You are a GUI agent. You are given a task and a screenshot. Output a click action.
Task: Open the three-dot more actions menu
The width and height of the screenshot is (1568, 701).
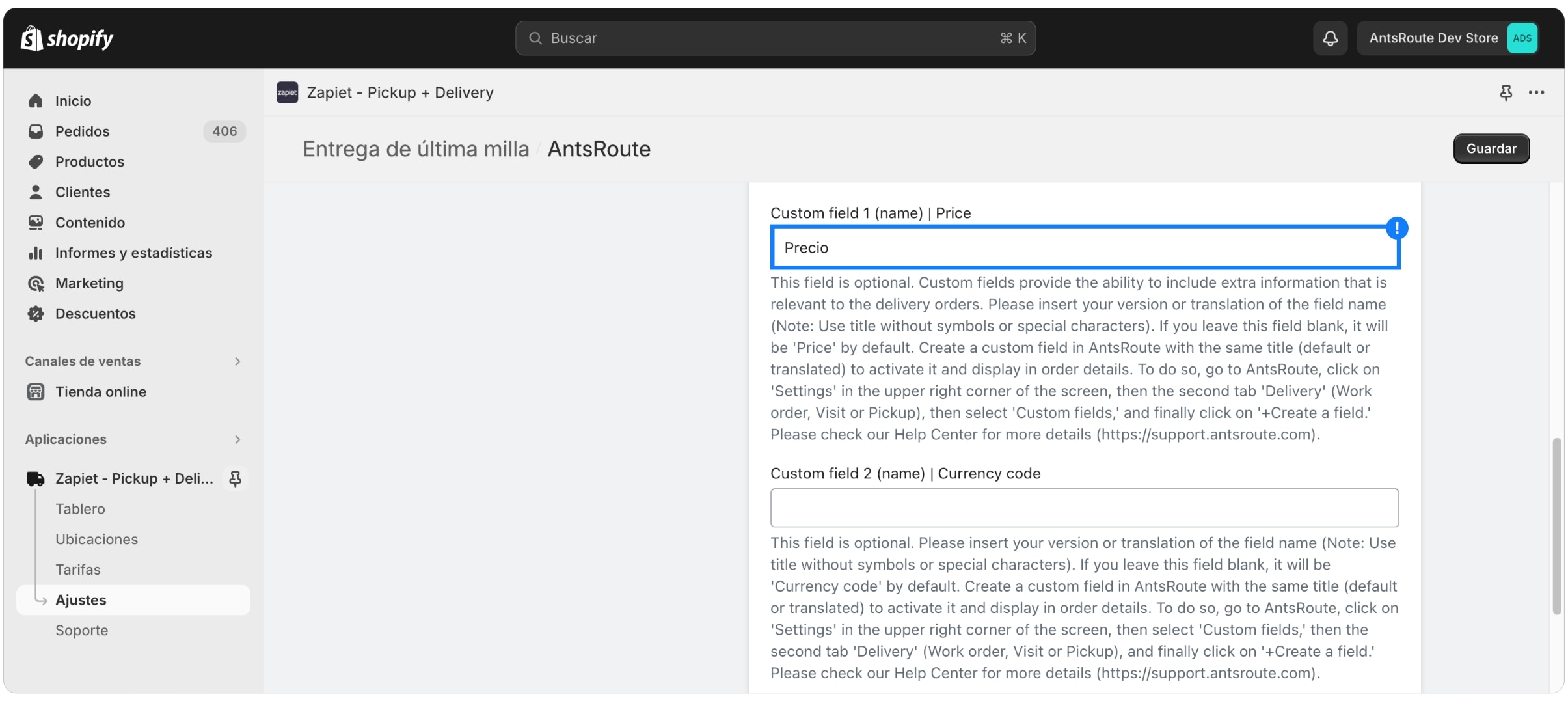click(1537, 92)
